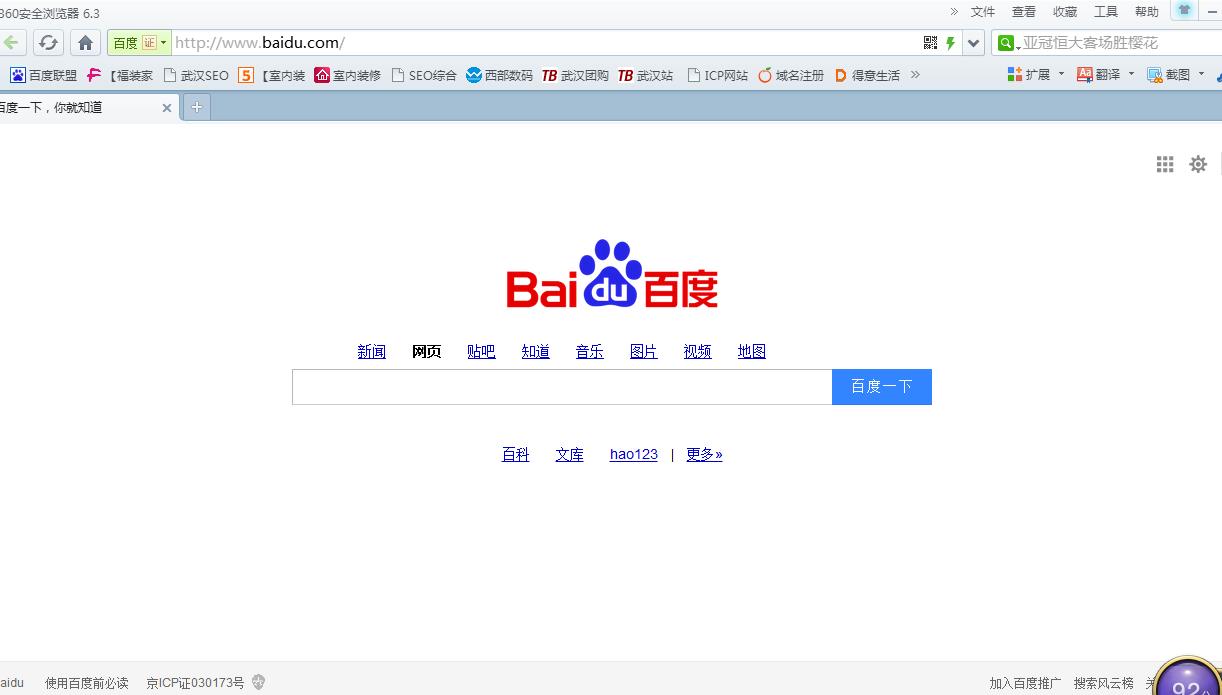The width and height of the screenshot is (1222, 695).
Task: Open Baidu settings gear icon
Action: click(x=1198, y=164)
